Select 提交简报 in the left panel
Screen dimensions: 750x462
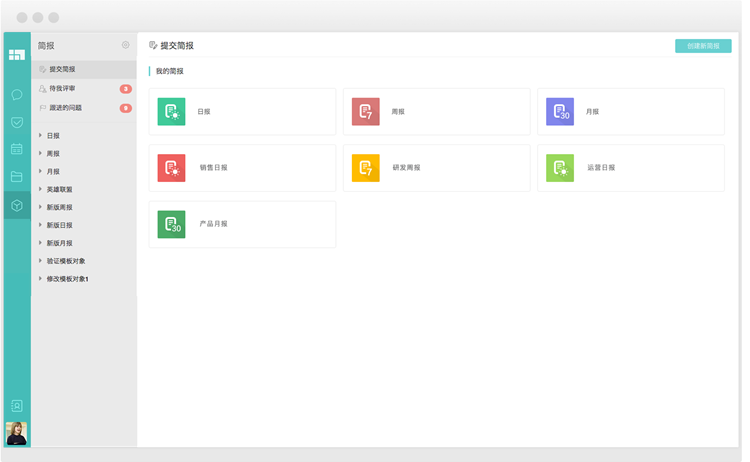click(x=62, y=69)
